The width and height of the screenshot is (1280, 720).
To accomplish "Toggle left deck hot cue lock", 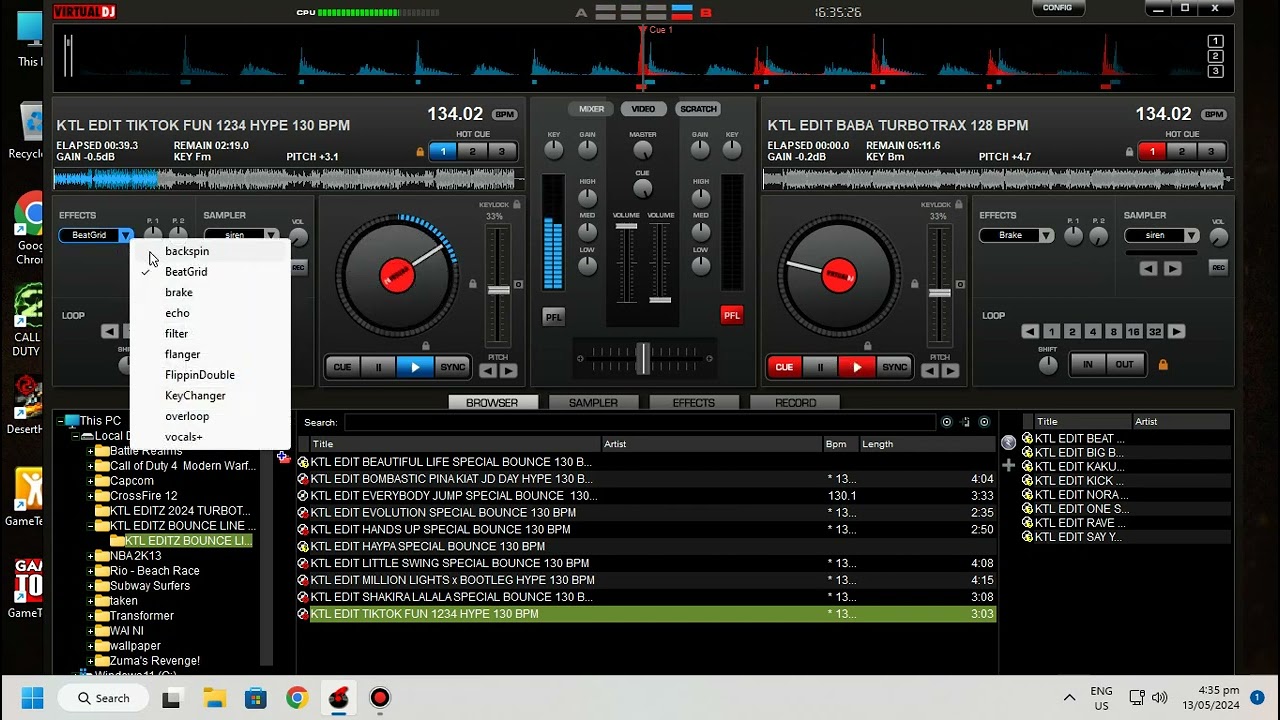I will [420, 152].
